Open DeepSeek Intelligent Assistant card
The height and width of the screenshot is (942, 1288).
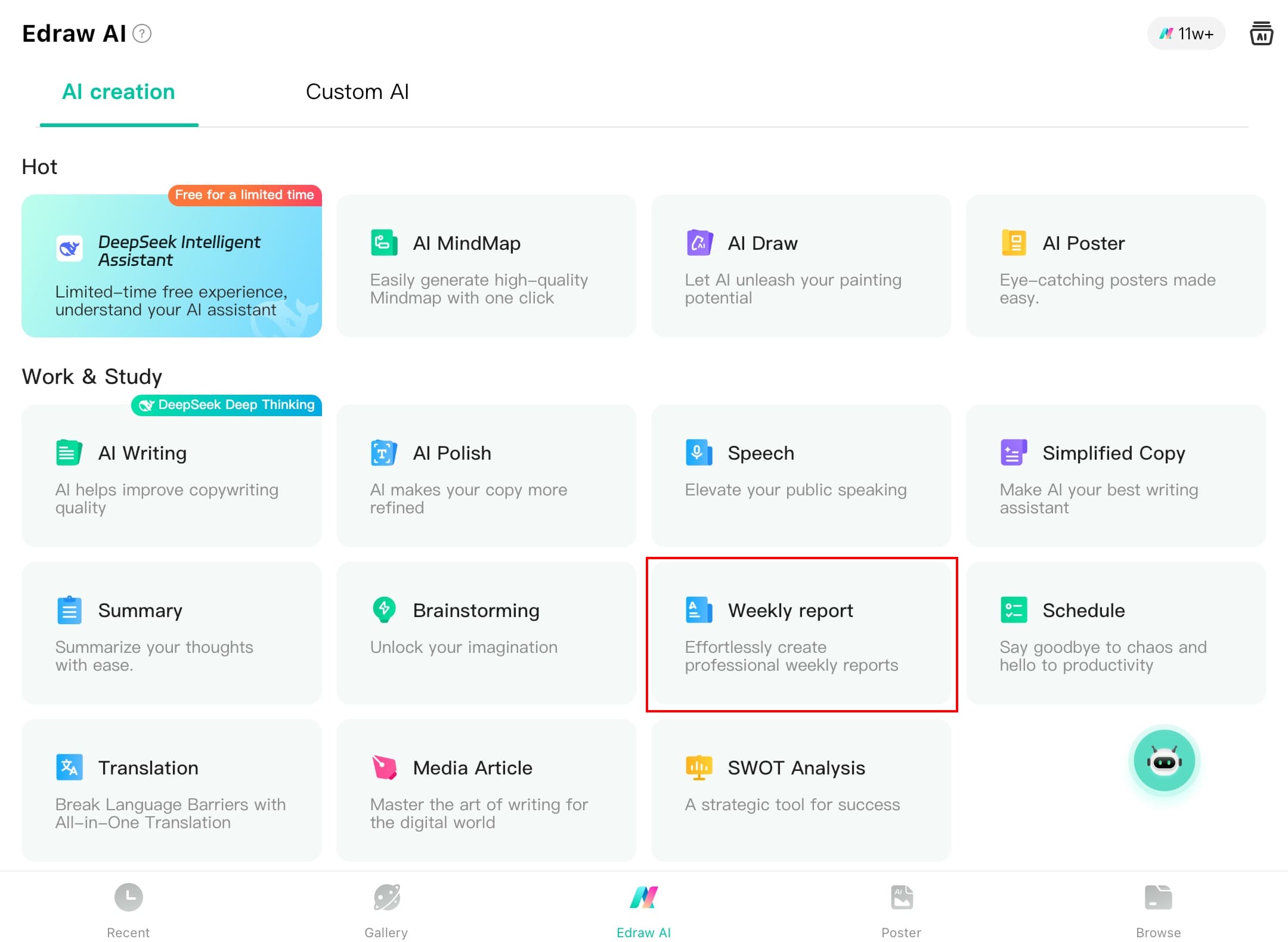tap(172, 266)
